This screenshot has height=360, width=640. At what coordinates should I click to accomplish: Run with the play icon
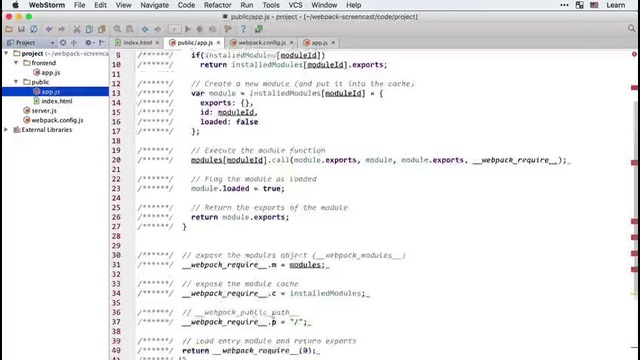187,29
